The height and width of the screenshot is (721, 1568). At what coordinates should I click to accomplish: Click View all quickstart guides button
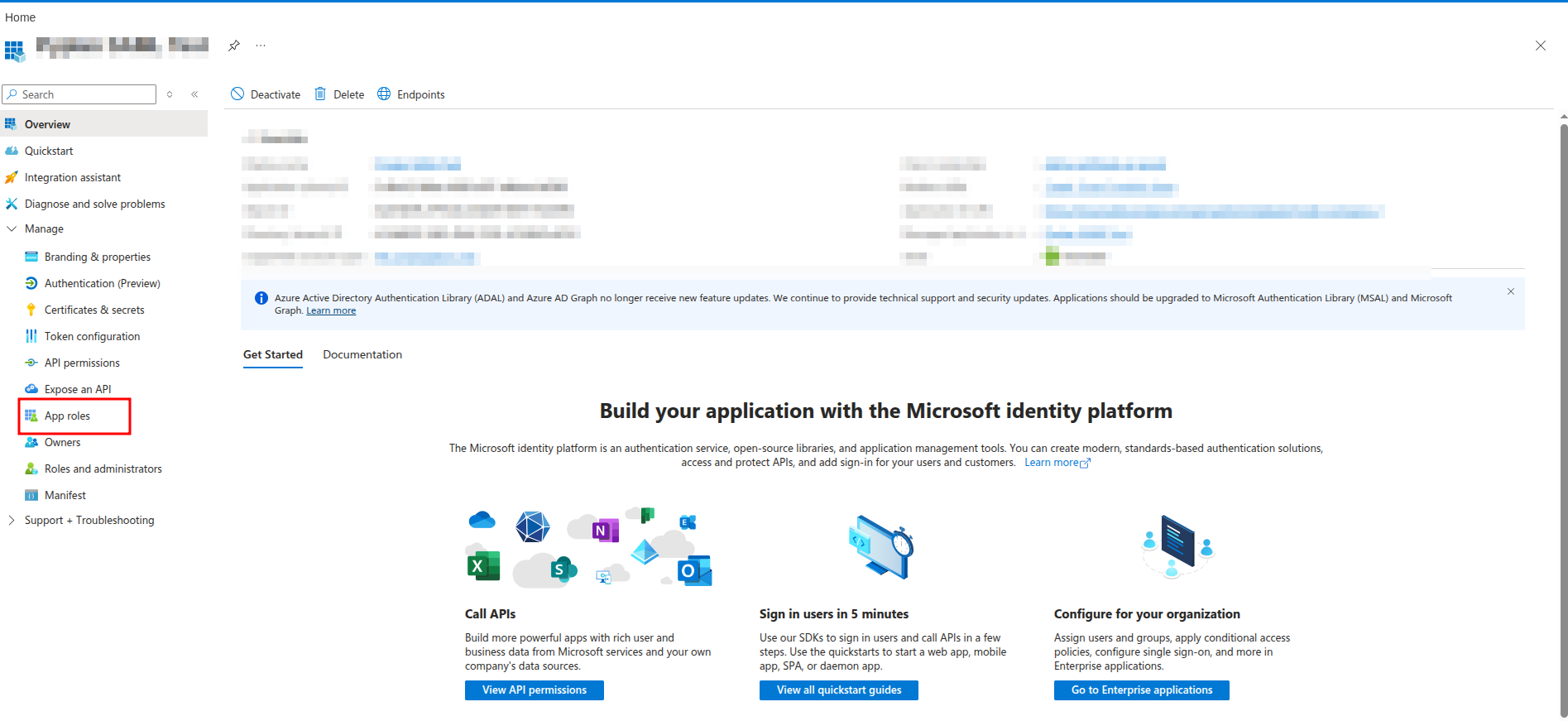839,690
